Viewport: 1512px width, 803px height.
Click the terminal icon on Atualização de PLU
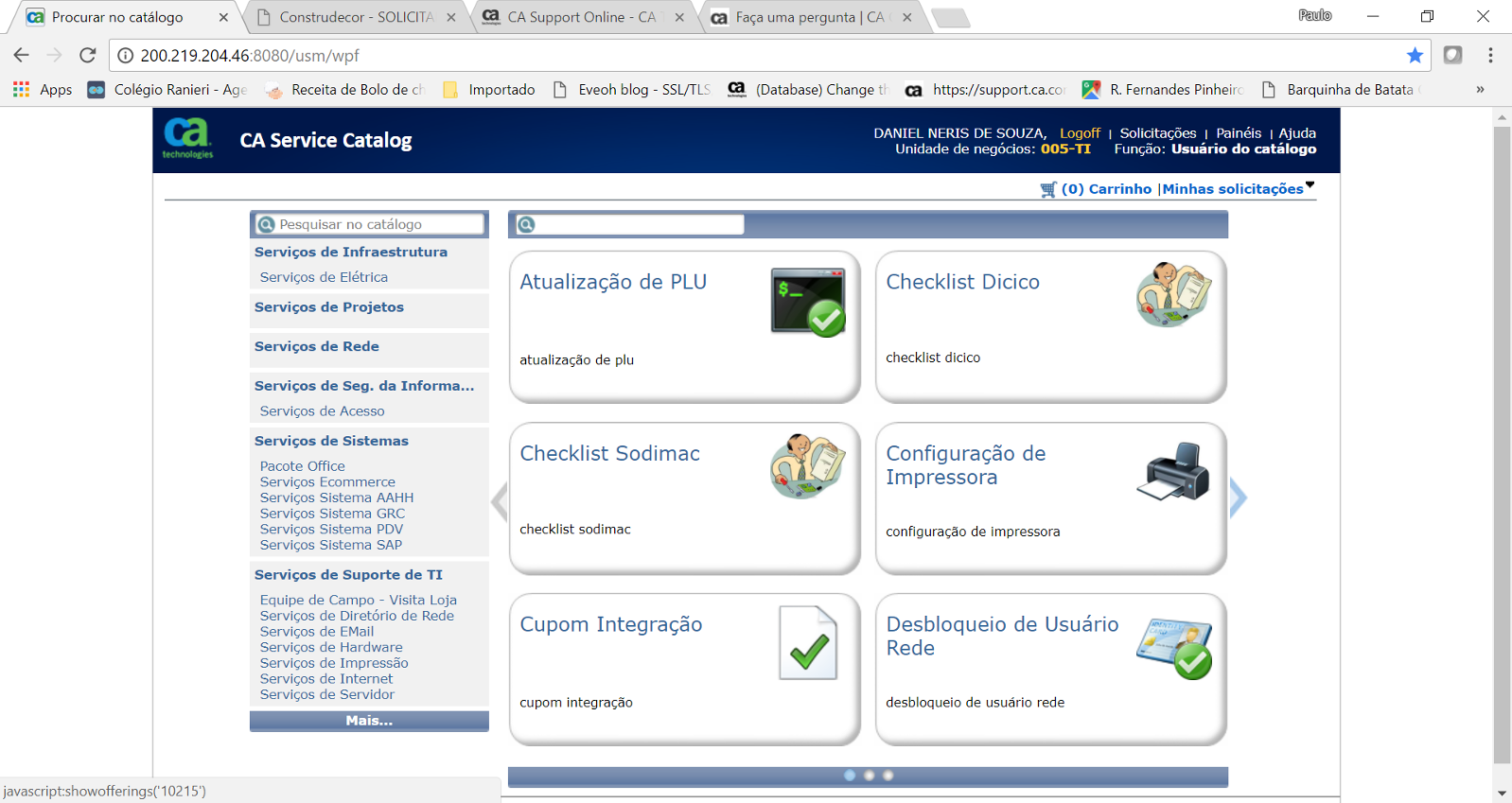[x=808, y=303]
